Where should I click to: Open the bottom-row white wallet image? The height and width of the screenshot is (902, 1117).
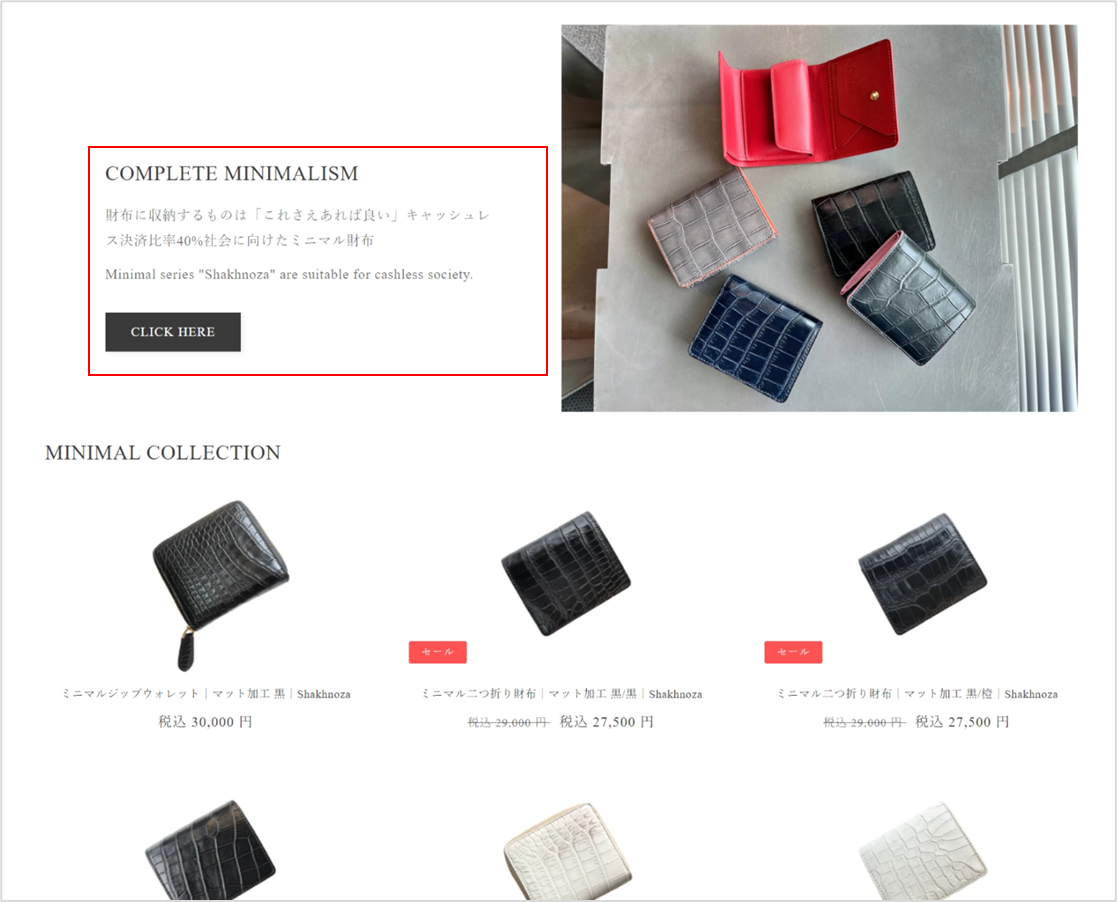click(x=924, y=851)
